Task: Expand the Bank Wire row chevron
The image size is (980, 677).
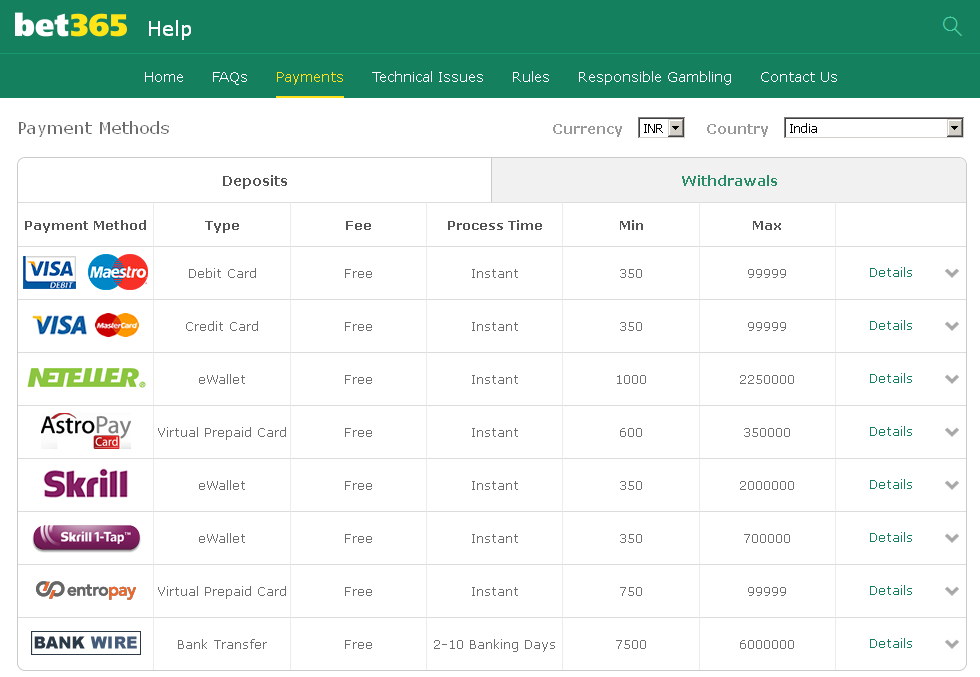Action: (952, 644)
